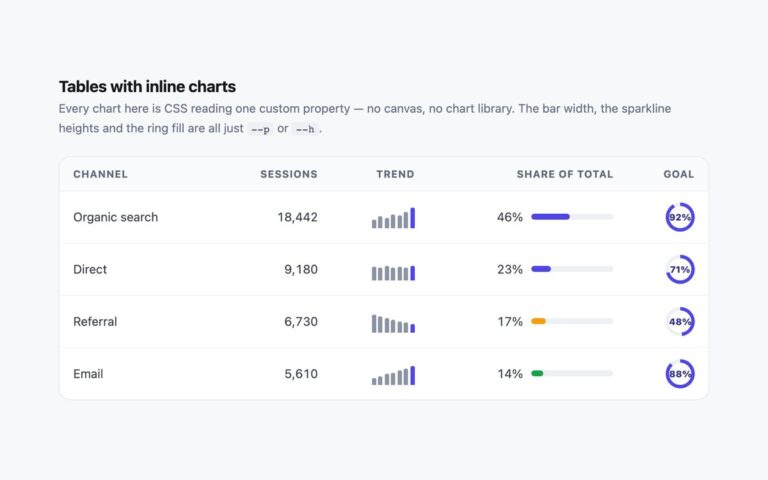Click the Direct trend sparkline
The image size is (768, 480).
click(x=393, y=272)
